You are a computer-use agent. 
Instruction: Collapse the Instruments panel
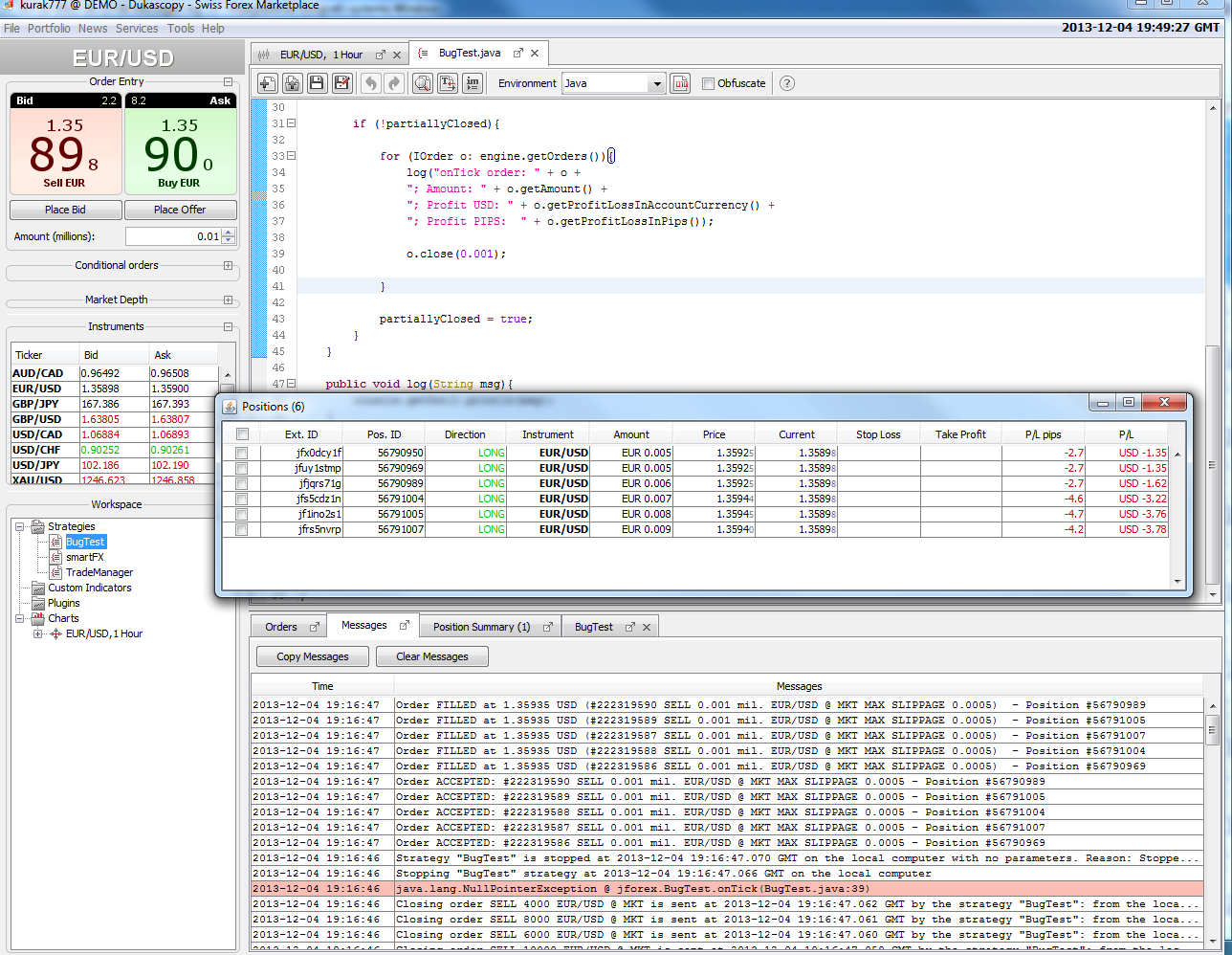click(x=228, y=326)
